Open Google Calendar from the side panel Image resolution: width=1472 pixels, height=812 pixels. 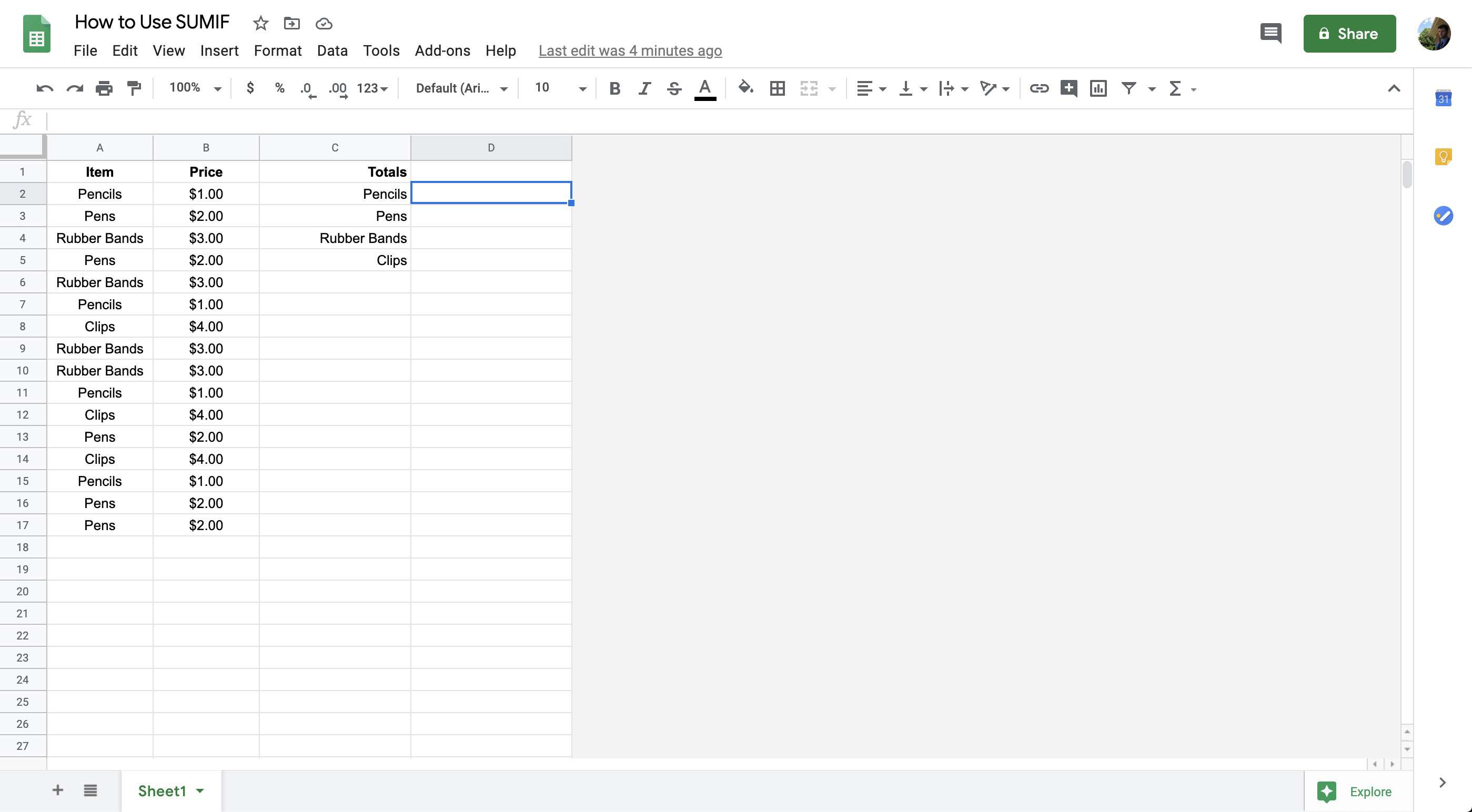click(1444, 98)
